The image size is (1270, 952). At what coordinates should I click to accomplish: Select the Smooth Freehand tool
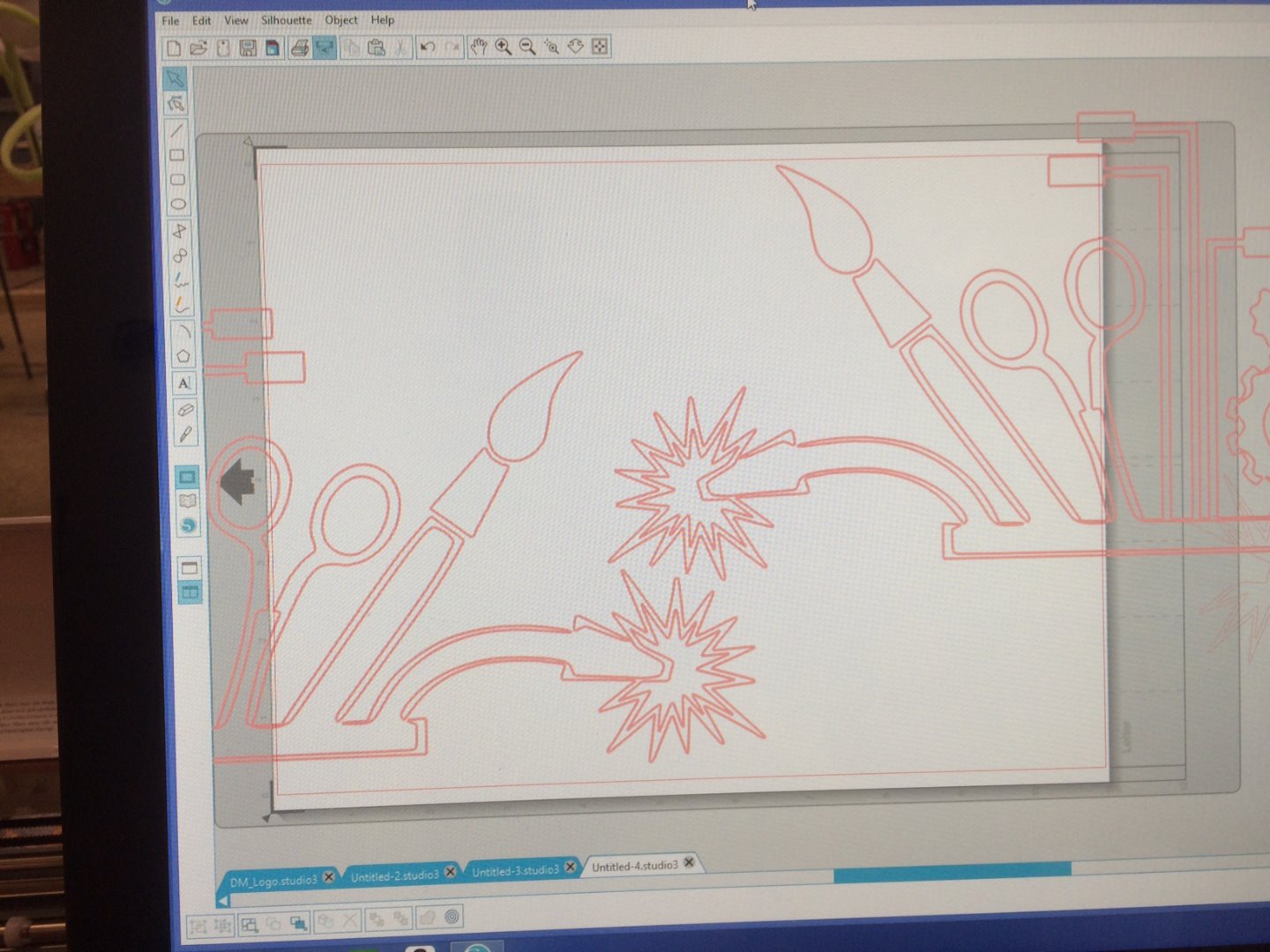point(182,305)
